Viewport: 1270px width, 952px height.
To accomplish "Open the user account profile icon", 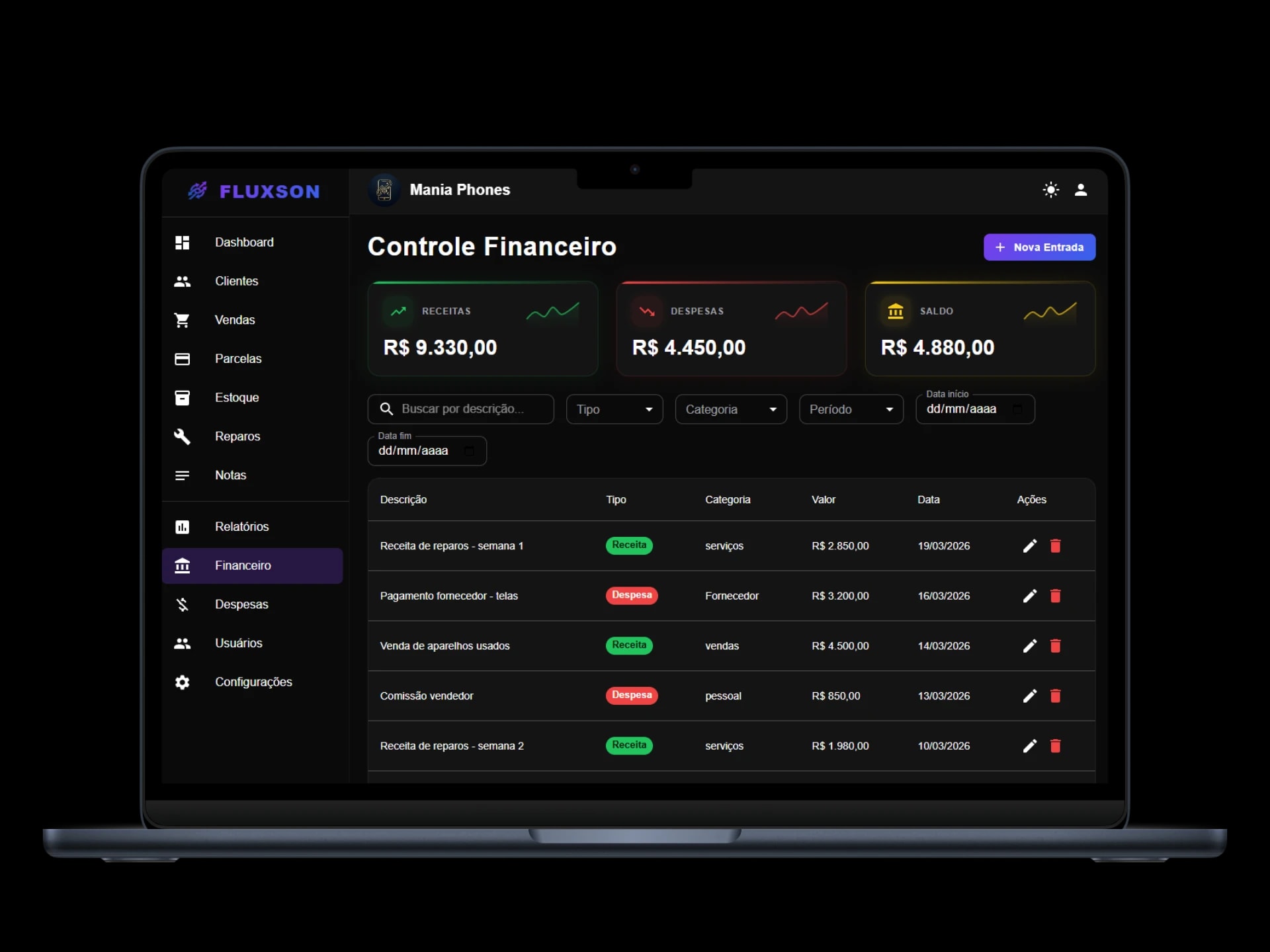I will pos(1082,190).
